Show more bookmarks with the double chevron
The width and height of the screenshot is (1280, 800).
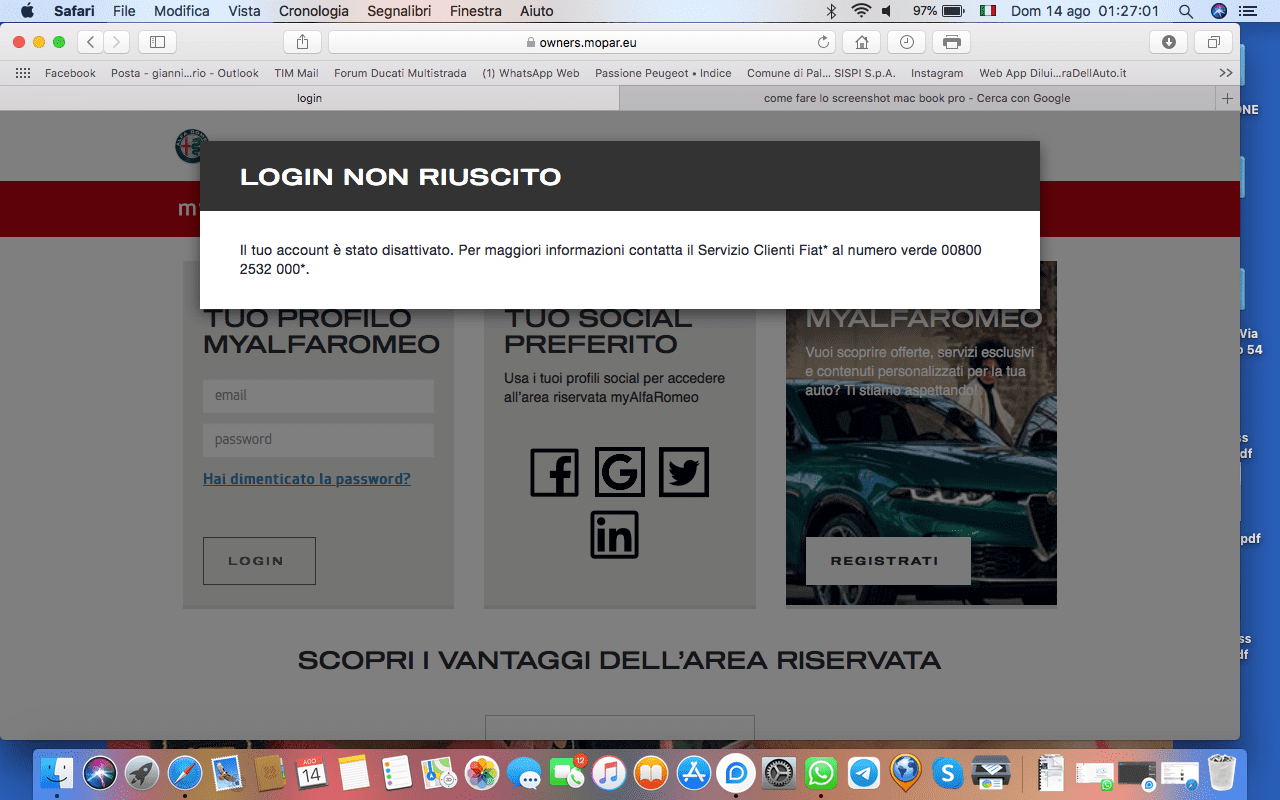[1226, 73]
